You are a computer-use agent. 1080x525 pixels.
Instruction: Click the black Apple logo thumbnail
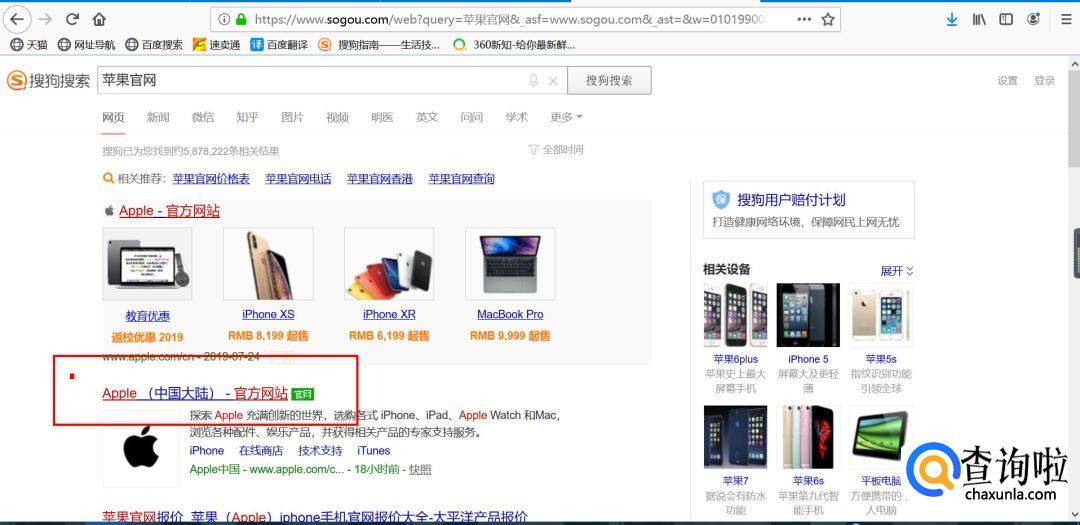[141, 449]
